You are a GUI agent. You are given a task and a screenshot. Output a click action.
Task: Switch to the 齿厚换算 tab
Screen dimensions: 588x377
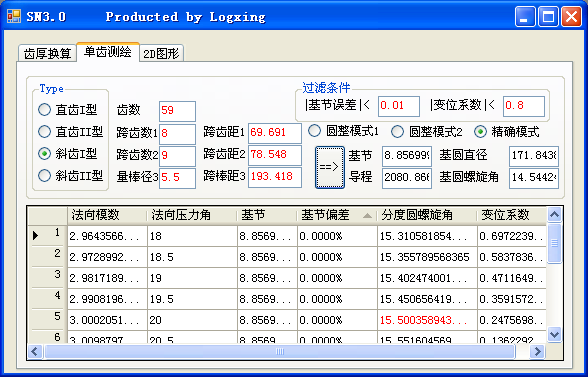pos(47,53)
